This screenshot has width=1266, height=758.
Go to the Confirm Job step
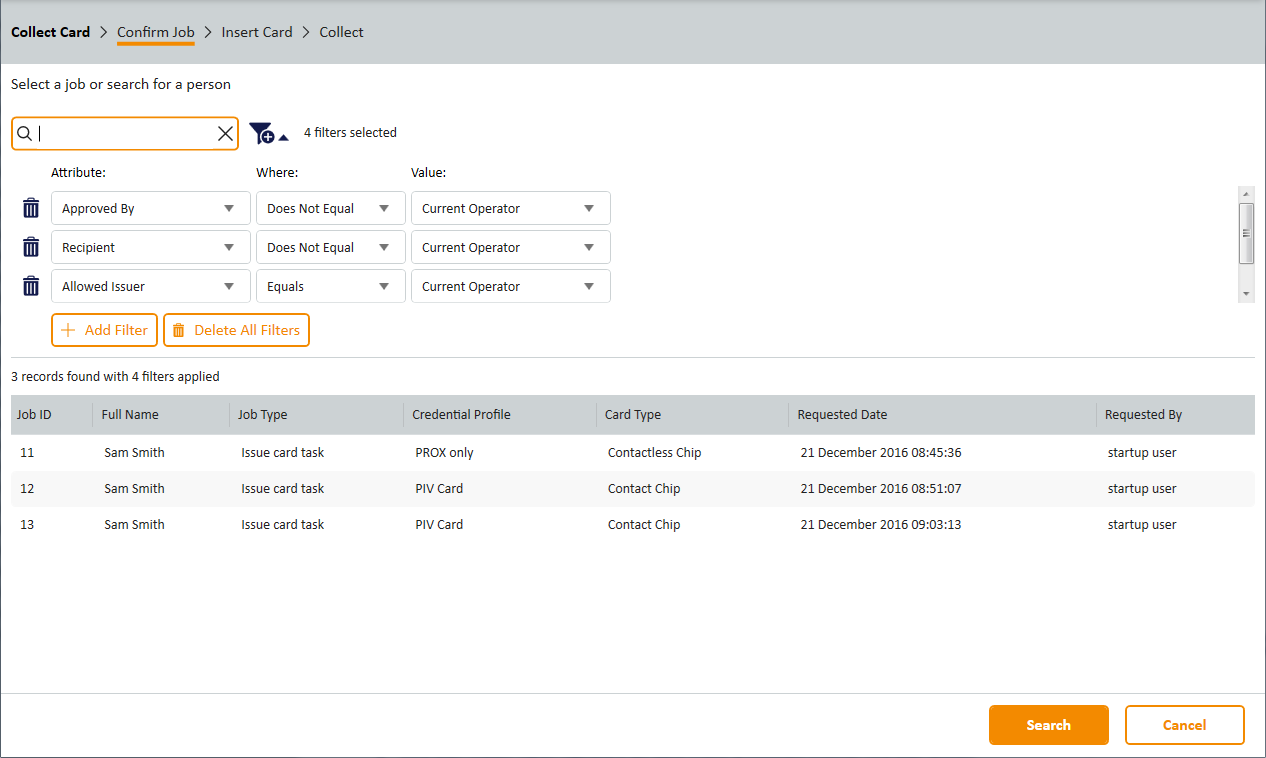click(x=155, y=32)
